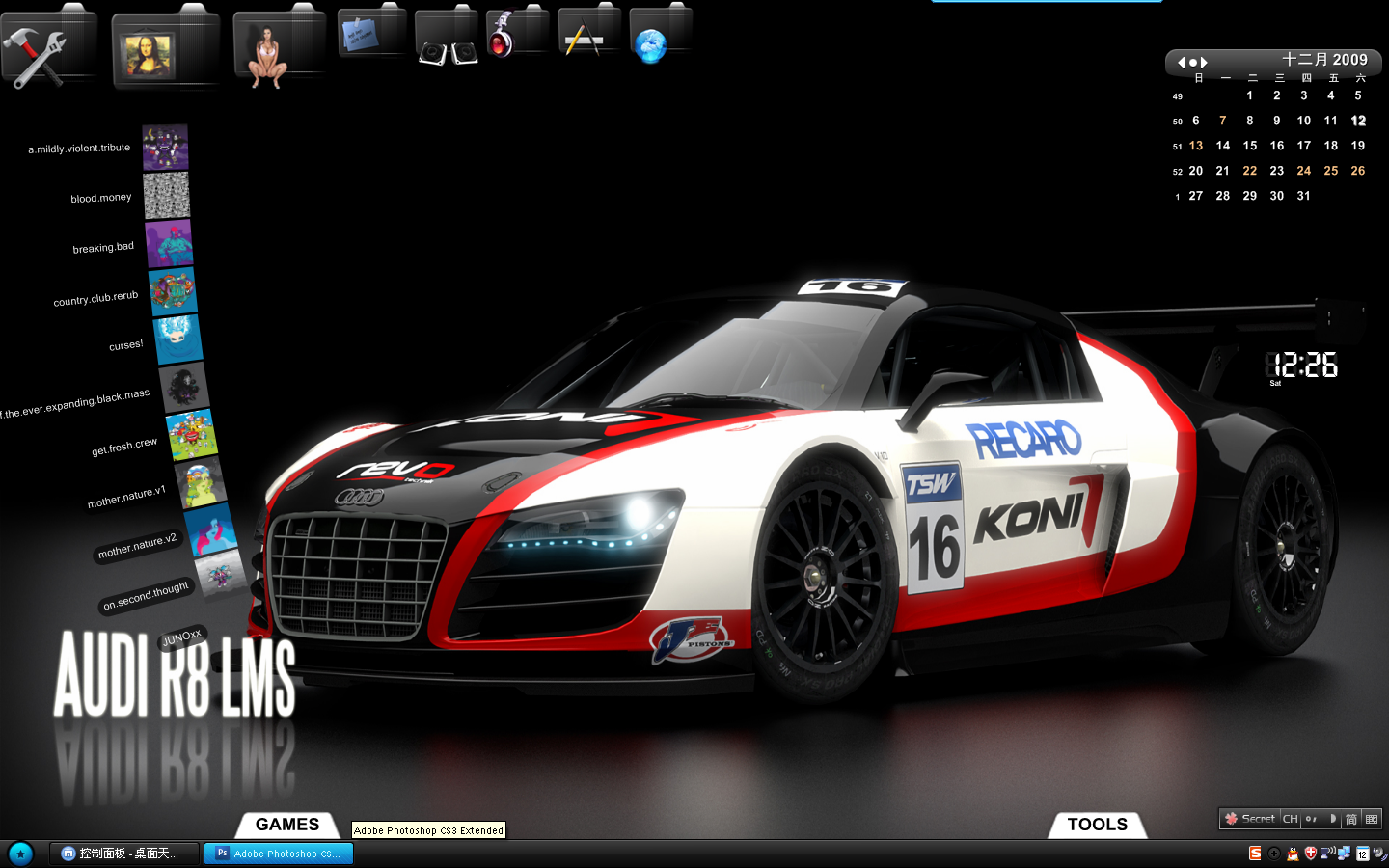Open the TOOLS tab
Image resolution: width=1389 pixels, height=868 pixels.
coord(1097,825)
